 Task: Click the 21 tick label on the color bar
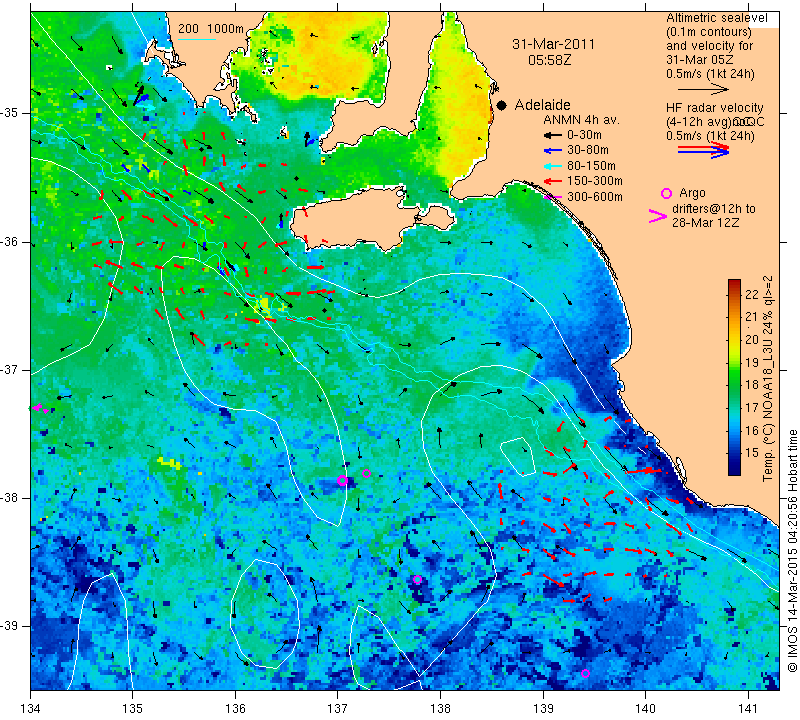click(752, 317)
